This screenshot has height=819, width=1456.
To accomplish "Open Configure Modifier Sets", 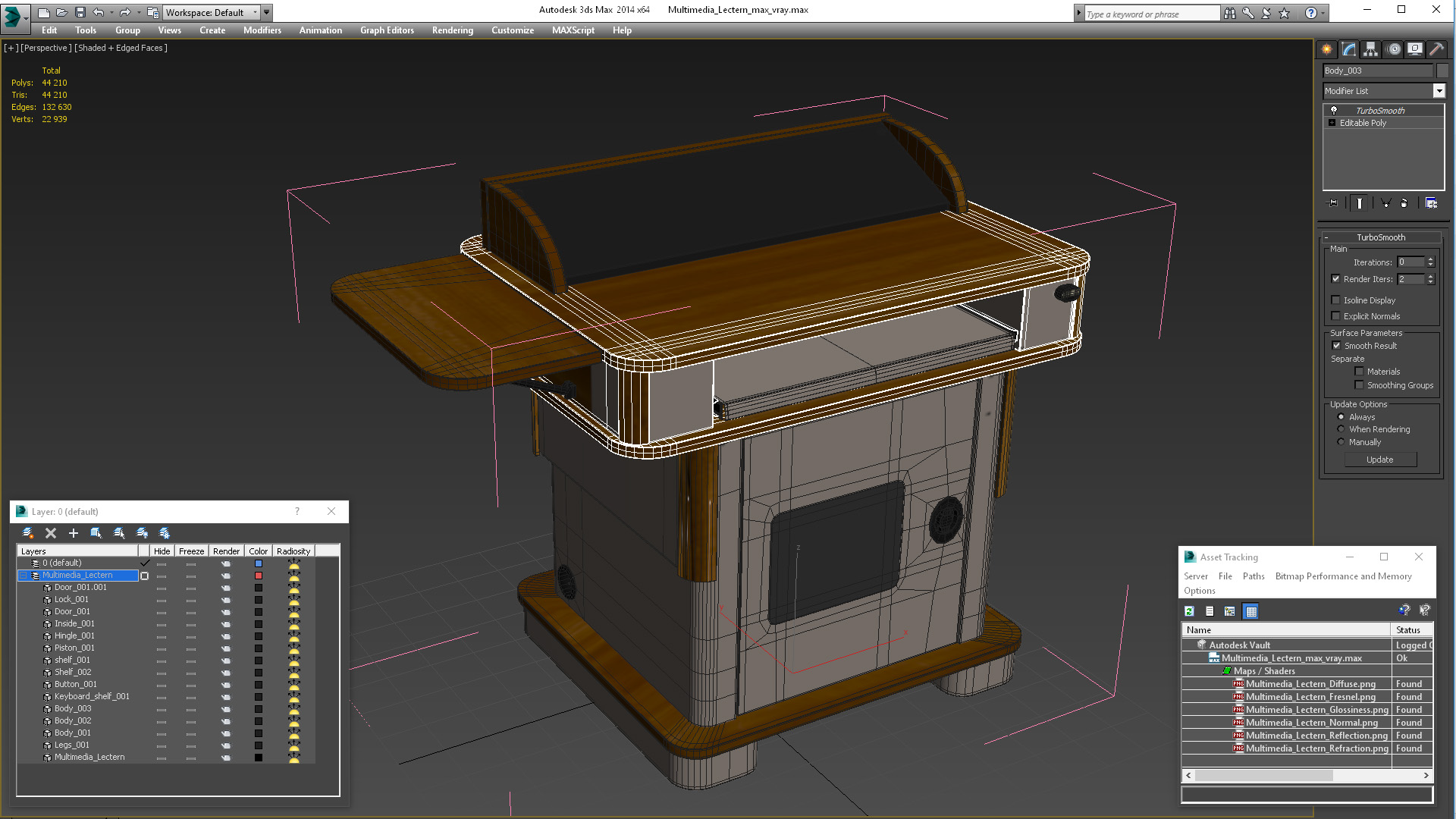I will click(x=1431, y=203).
